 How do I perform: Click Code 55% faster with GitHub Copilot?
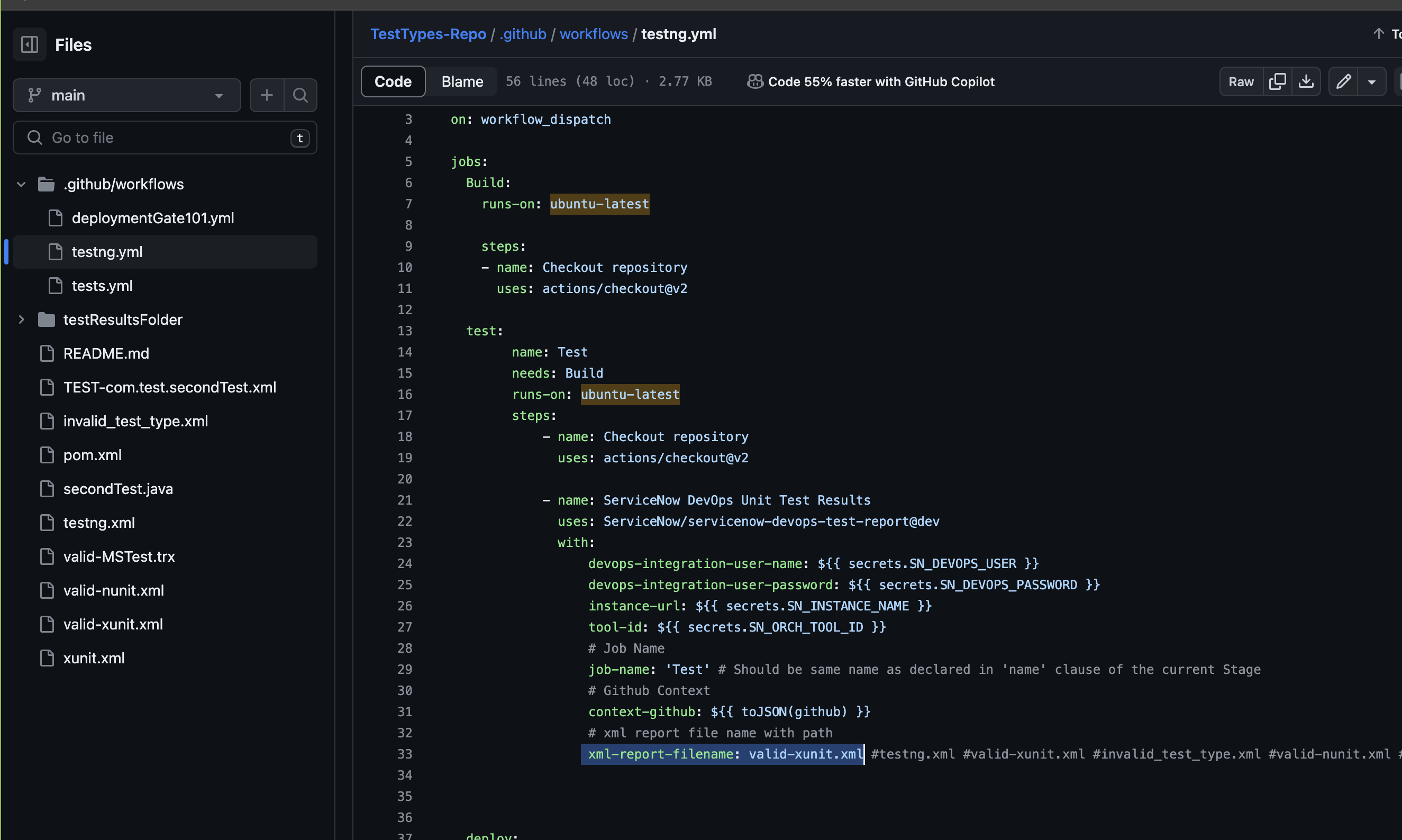coord(881,81)
